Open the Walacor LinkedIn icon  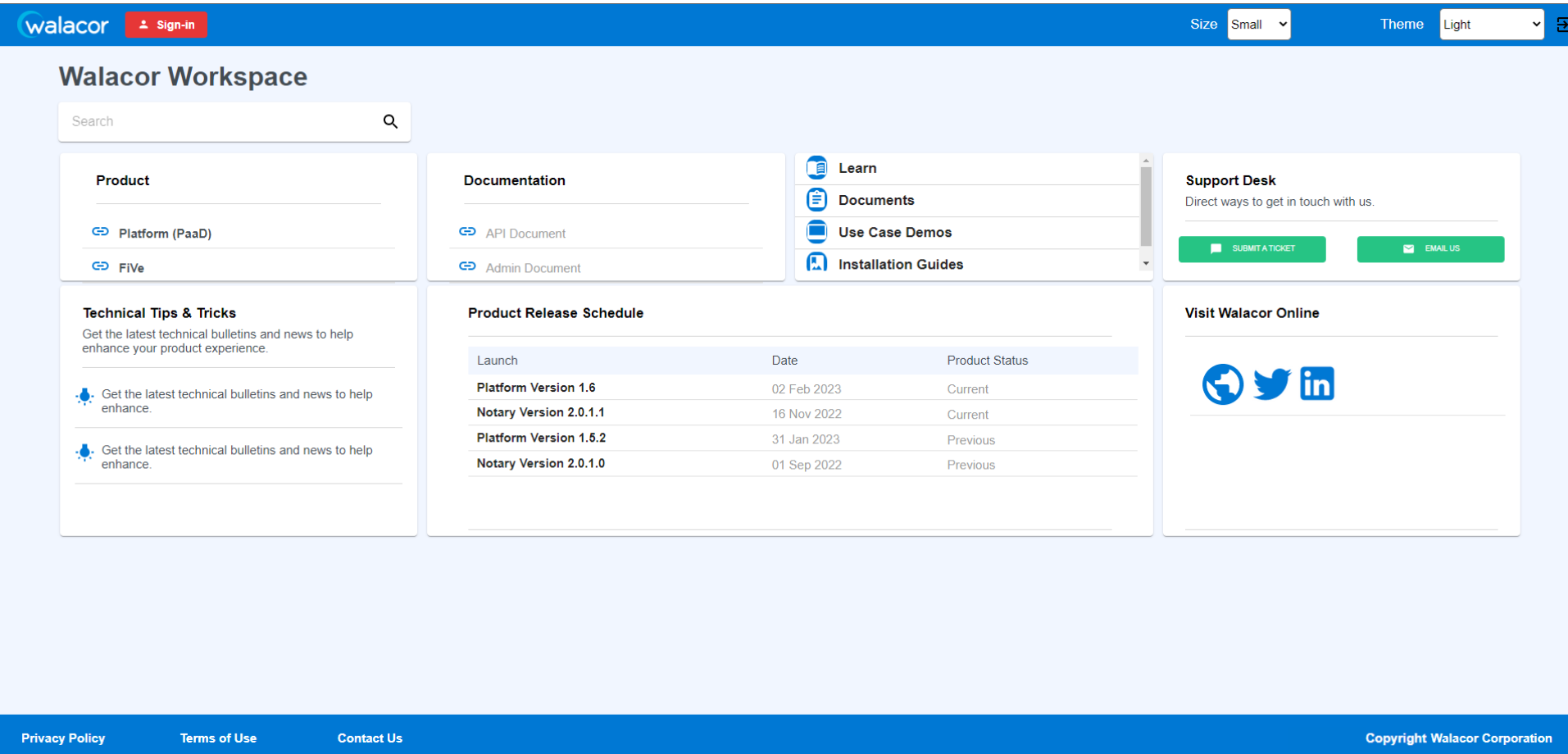[x=1317, y=383]
